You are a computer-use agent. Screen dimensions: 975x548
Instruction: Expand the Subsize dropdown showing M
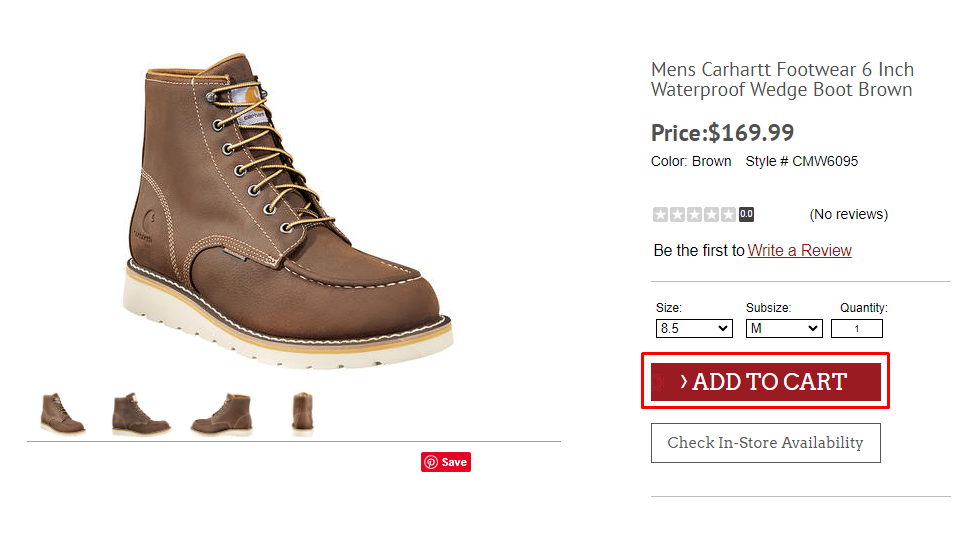pos(784,328)
